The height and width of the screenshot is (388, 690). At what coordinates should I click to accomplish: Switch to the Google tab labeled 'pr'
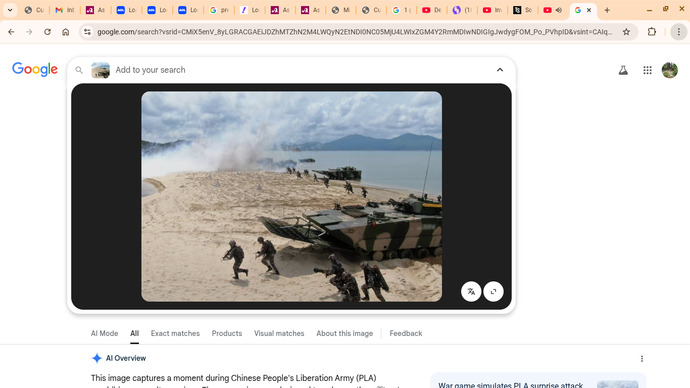point(219,10)
